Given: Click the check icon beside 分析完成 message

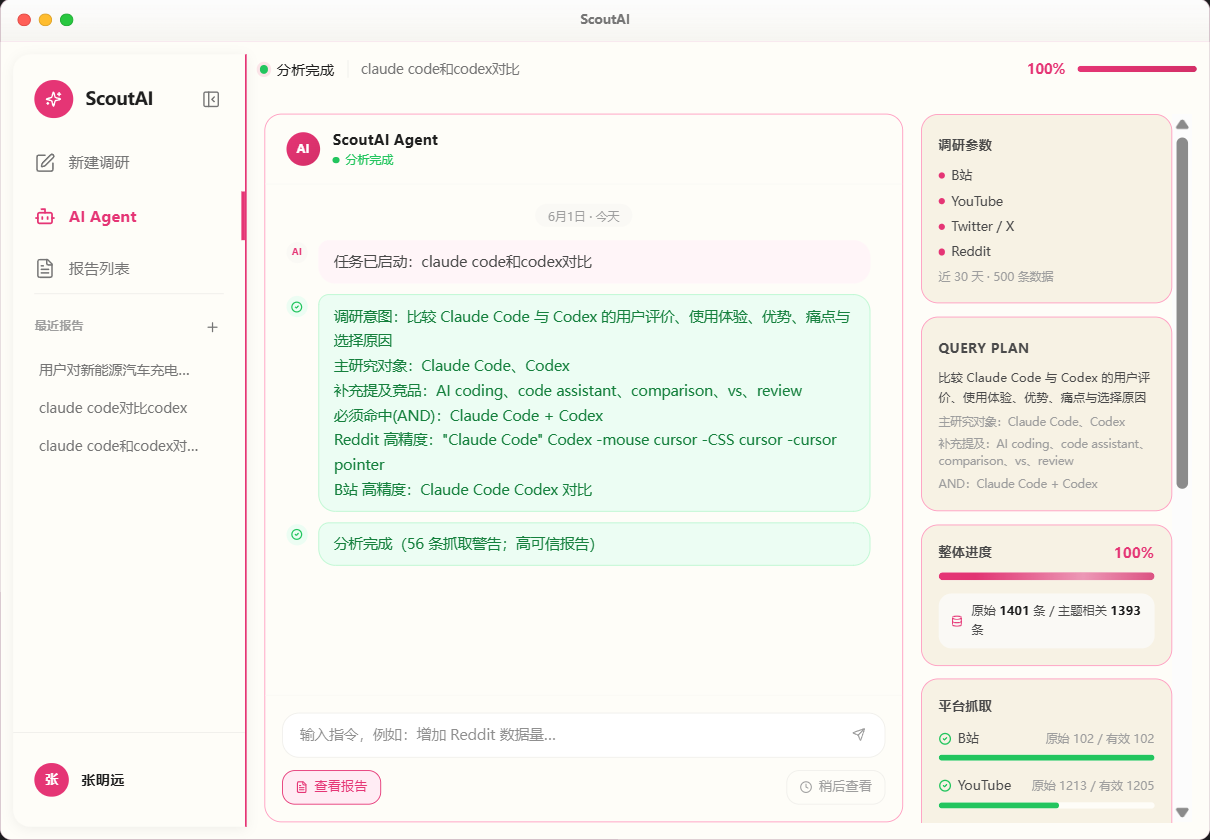Looking at the screenshot, I should point(297,535).
